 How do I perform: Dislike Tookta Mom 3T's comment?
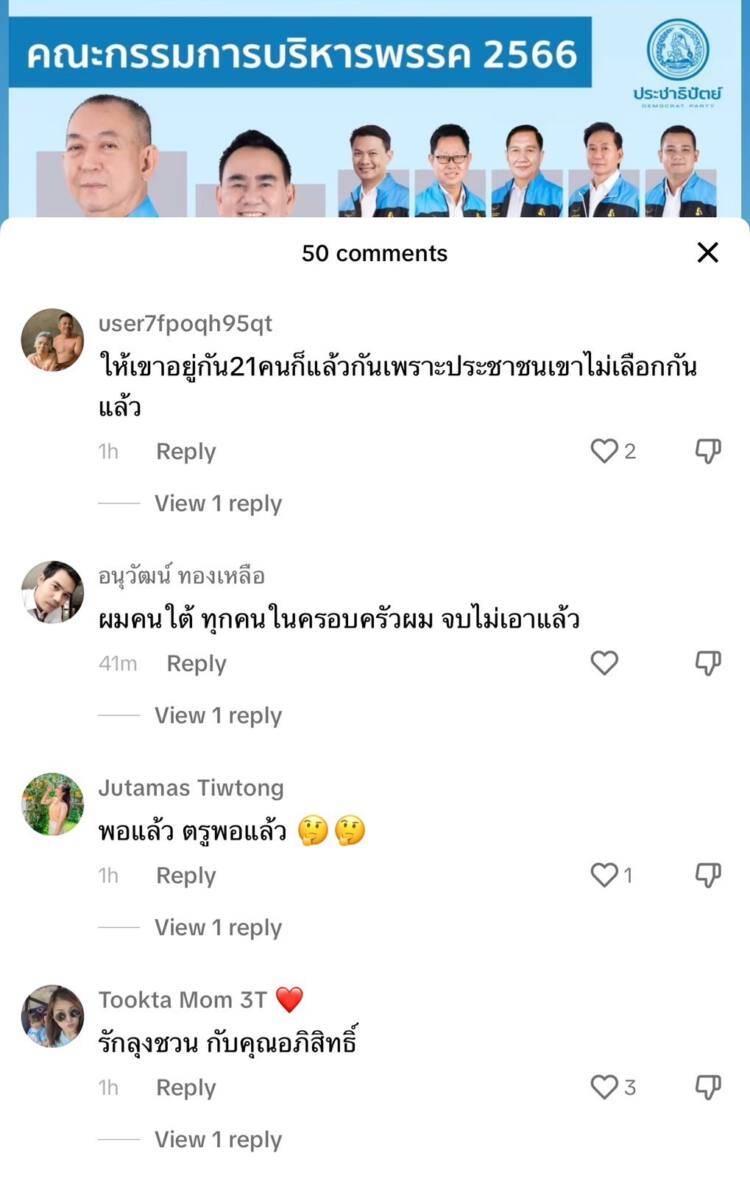(x=708, y=1087)
